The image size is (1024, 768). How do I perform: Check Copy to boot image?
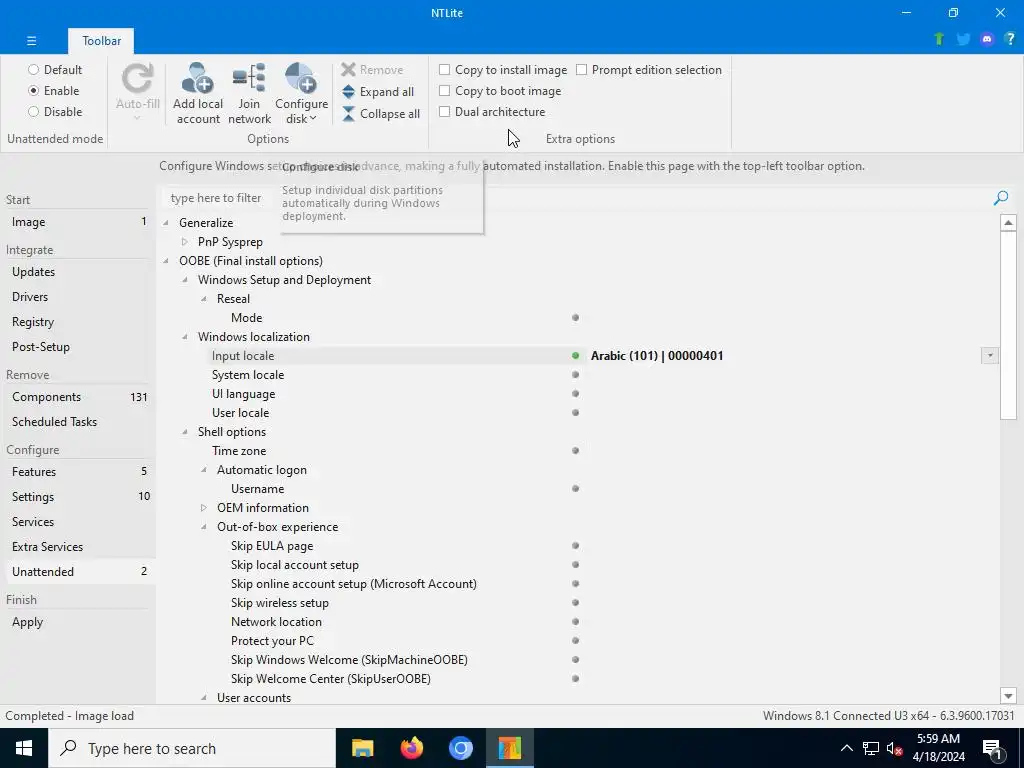coord(445,91)
